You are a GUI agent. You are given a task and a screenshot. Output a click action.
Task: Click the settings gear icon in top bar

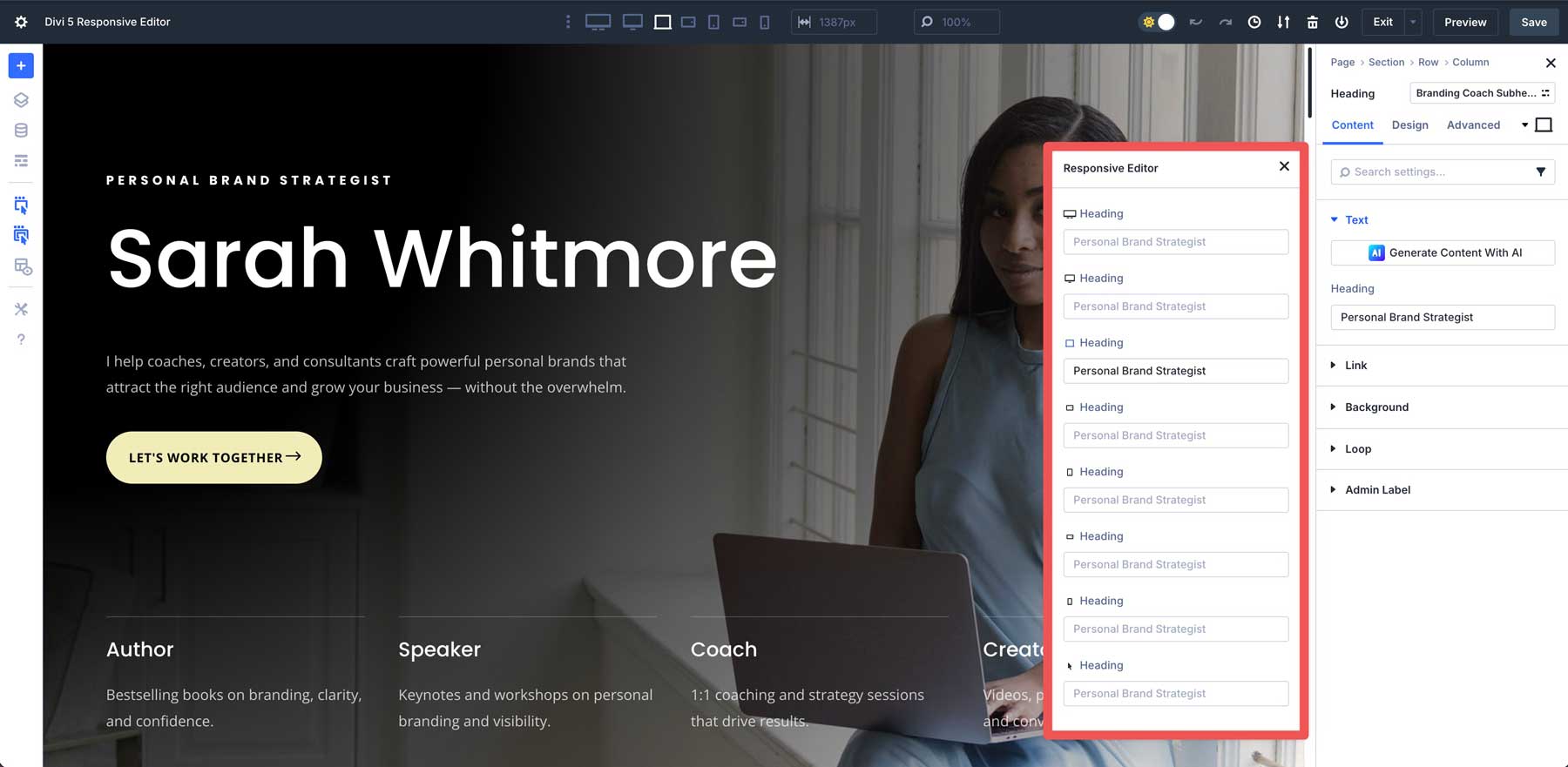pos(21,22)
